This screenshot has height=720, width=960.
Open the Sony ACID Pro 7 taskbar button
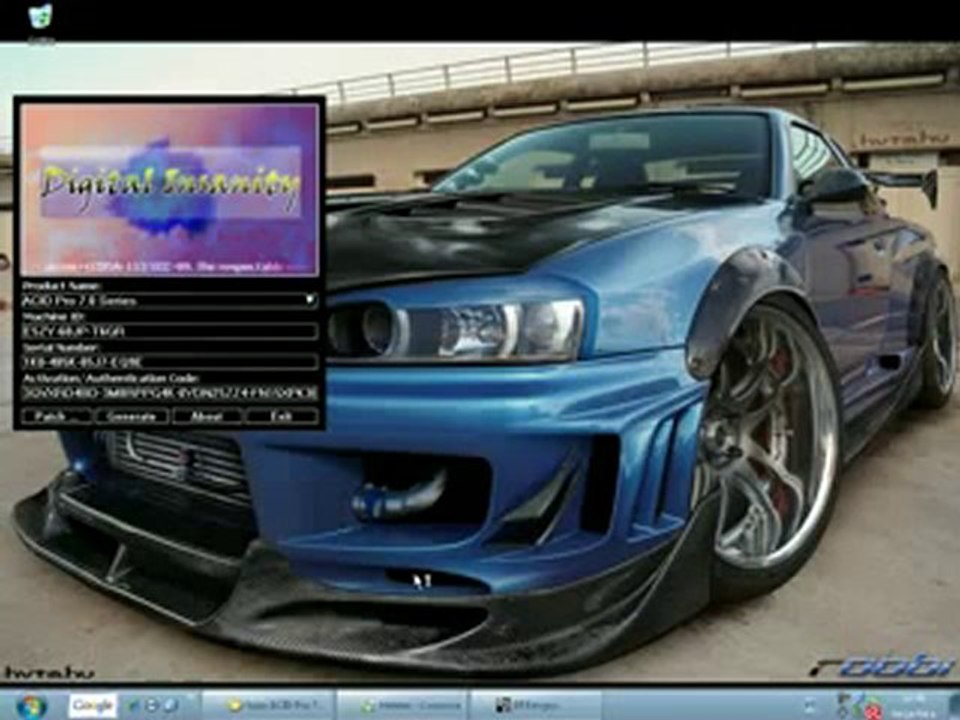269,705
